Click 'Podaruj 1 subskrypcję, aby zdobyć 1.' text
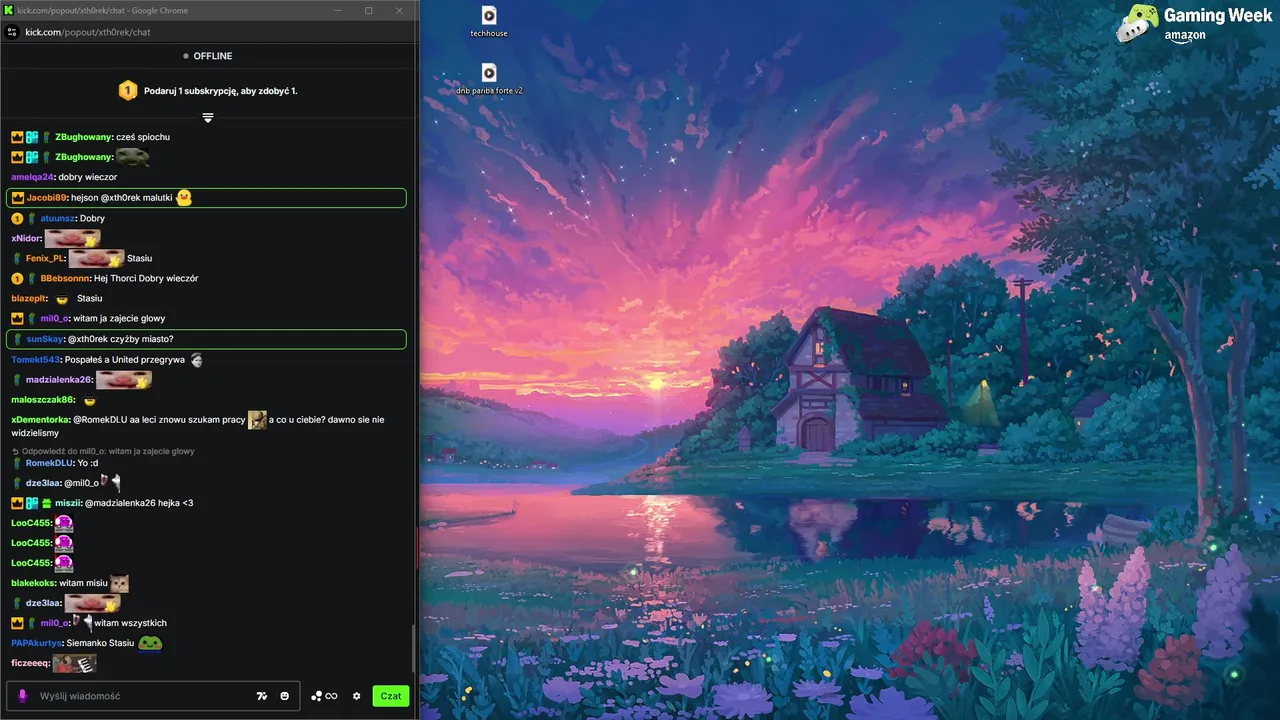Screen dimensions: 1280x720 (221, 91)
